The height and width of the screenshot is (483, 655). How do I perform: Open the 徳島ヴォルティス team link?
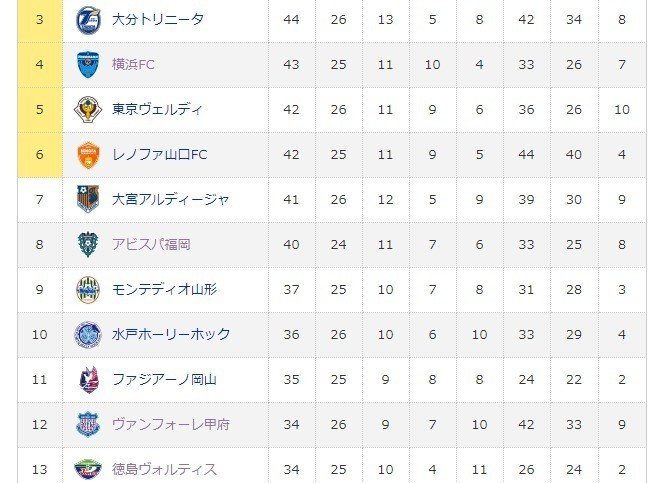pos(164,469)
